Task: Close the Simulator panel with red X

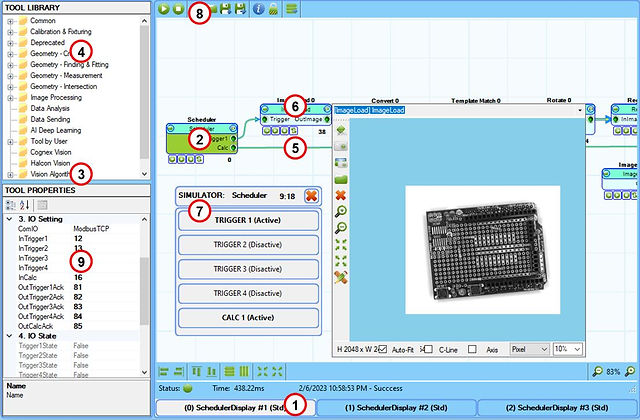Action: 311,196
